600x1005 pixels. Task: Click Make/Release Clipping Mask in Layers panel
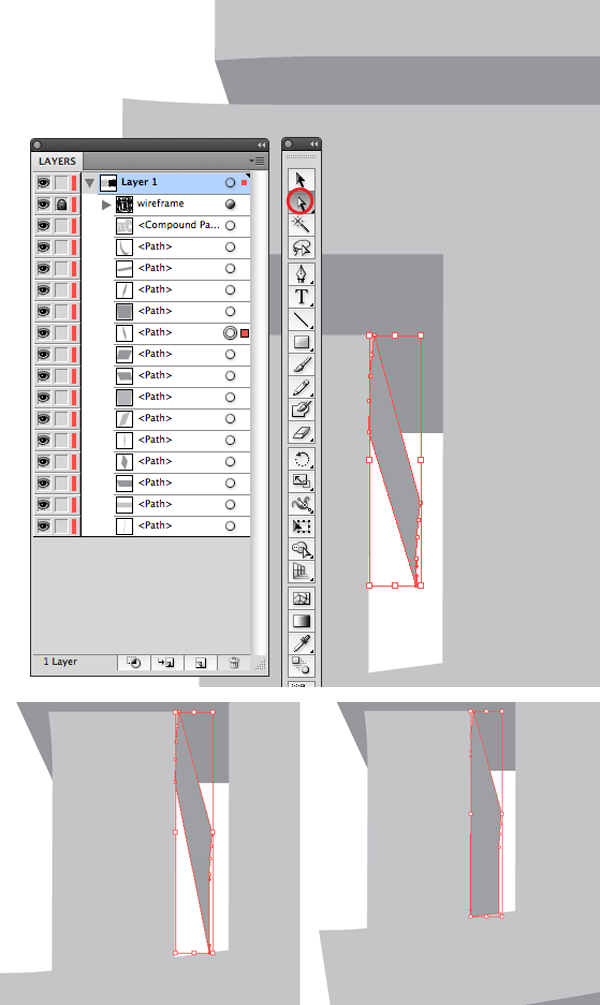tap(134, 663)
